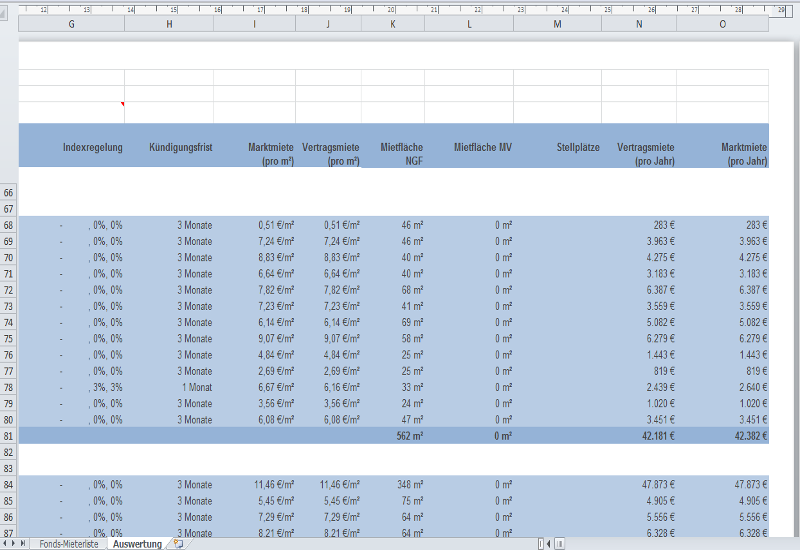This screenshot has width=800, height=550.
Task: Select the '0,51 €/m²' Marktmiete cell in row 68
Action: [255, 226]
